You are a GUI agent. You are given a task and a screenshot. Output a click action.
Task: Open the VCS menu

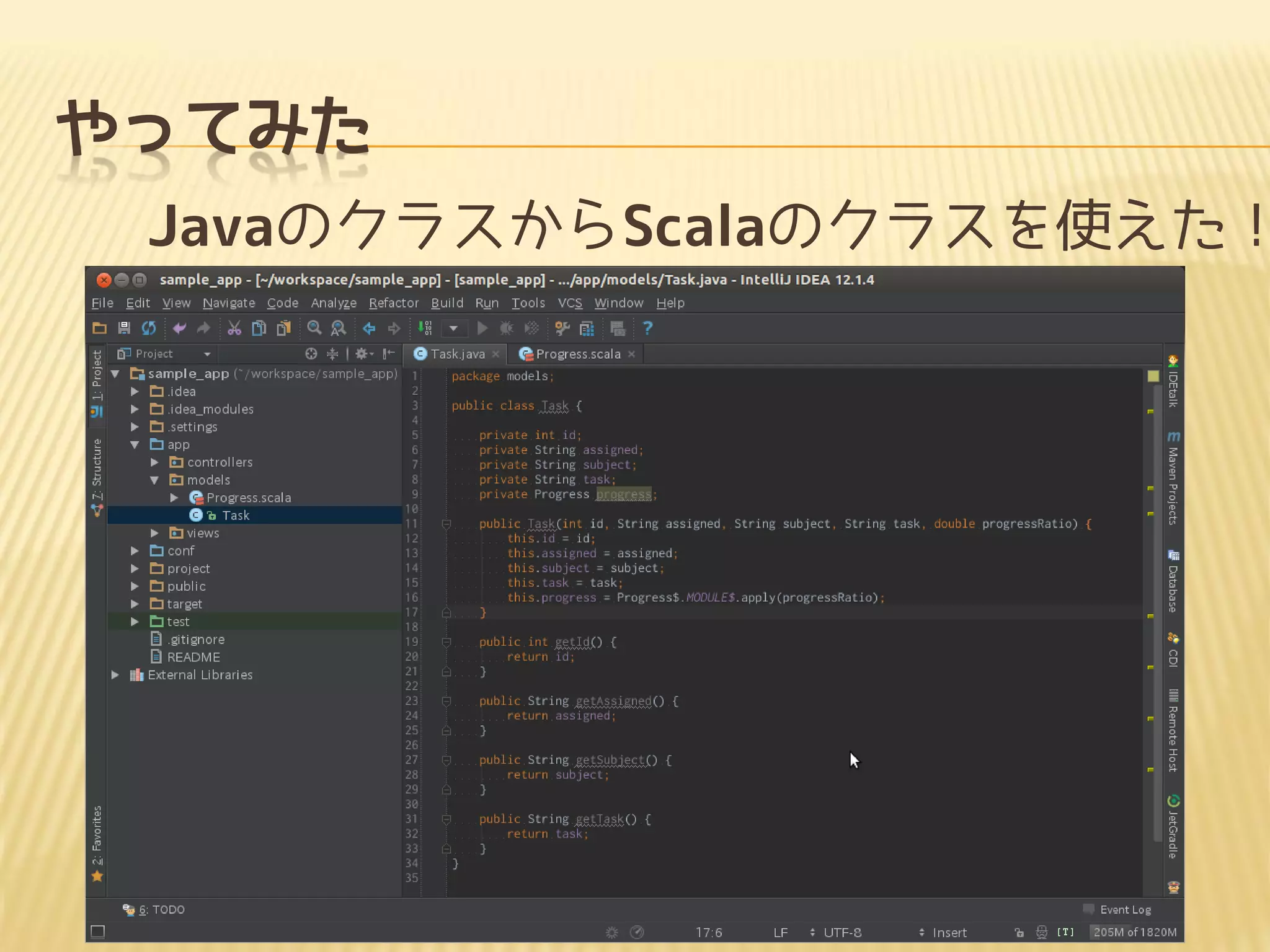pos(570,303)
